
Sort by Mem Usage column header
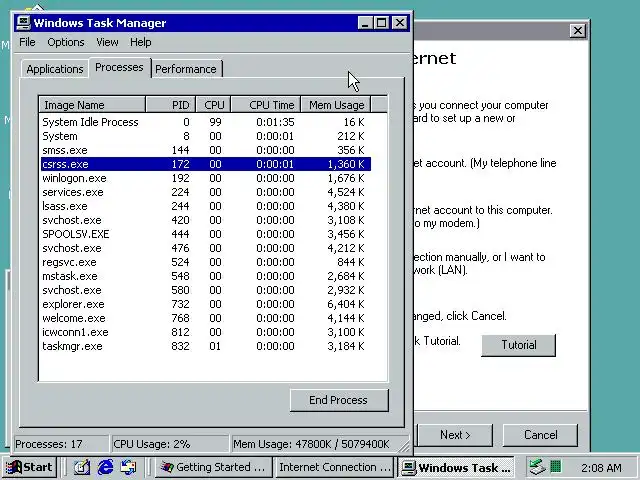(336, 105)
